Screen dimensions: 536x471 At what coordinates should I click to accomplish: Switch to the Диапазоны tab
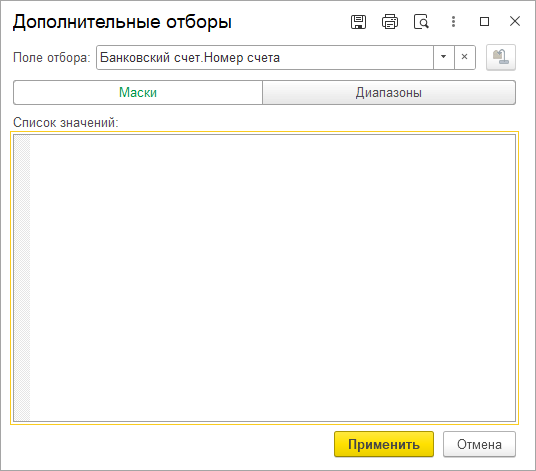[389, 93]
